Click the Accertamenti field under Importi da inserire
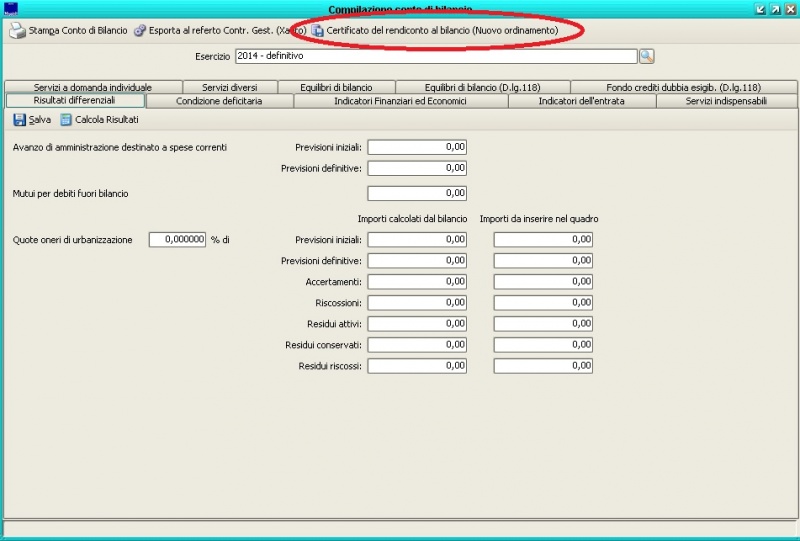Screen dimensions: 800x541 [x=543, y=282]
